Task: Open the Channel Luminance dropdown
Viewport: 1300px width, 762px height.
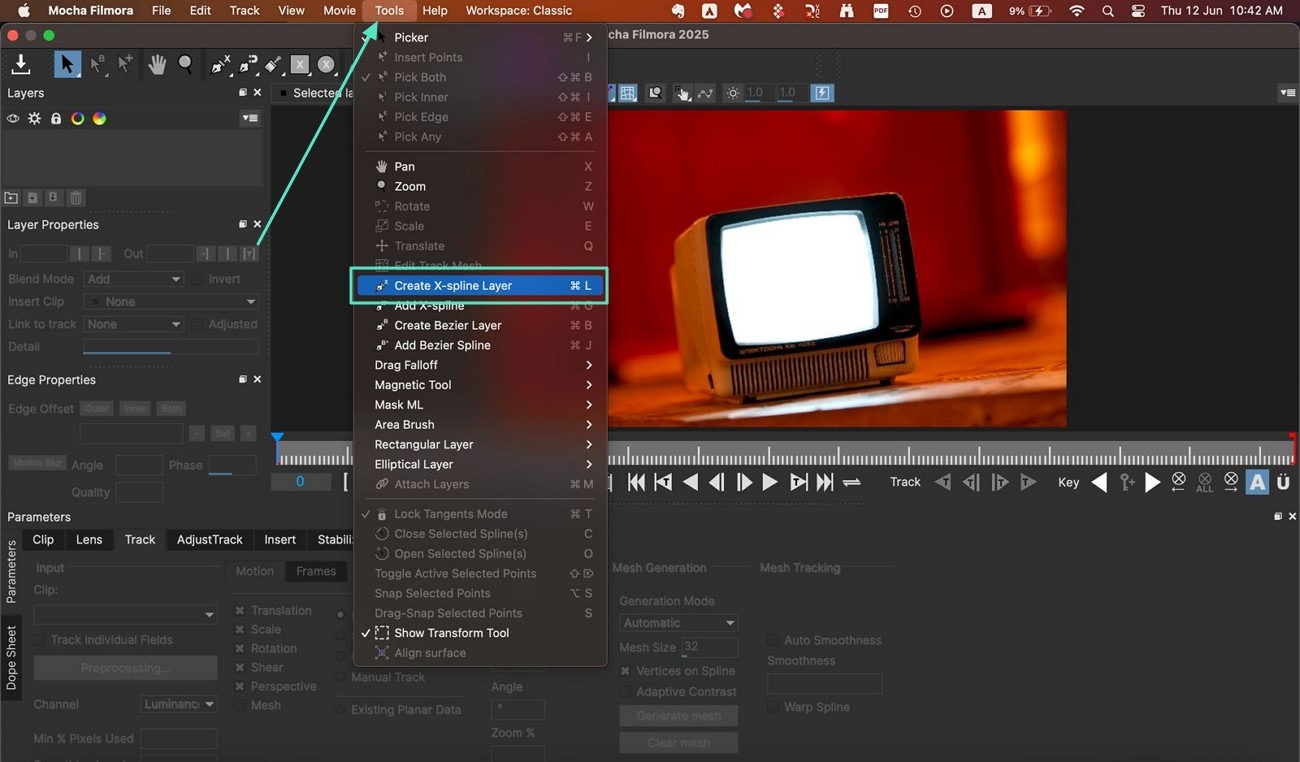Action: pos(179,704)
